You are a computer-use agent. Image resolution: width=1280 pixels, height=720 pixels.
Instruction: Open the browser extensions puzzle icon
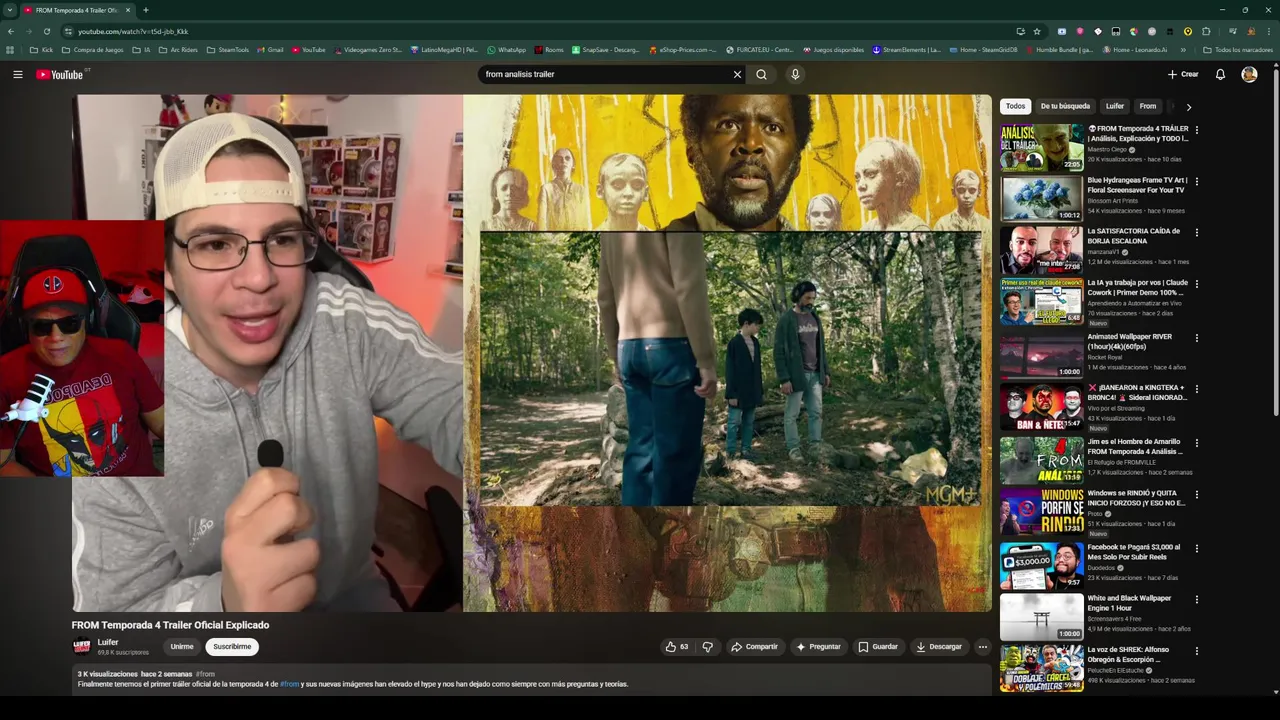click(1206, 31)
